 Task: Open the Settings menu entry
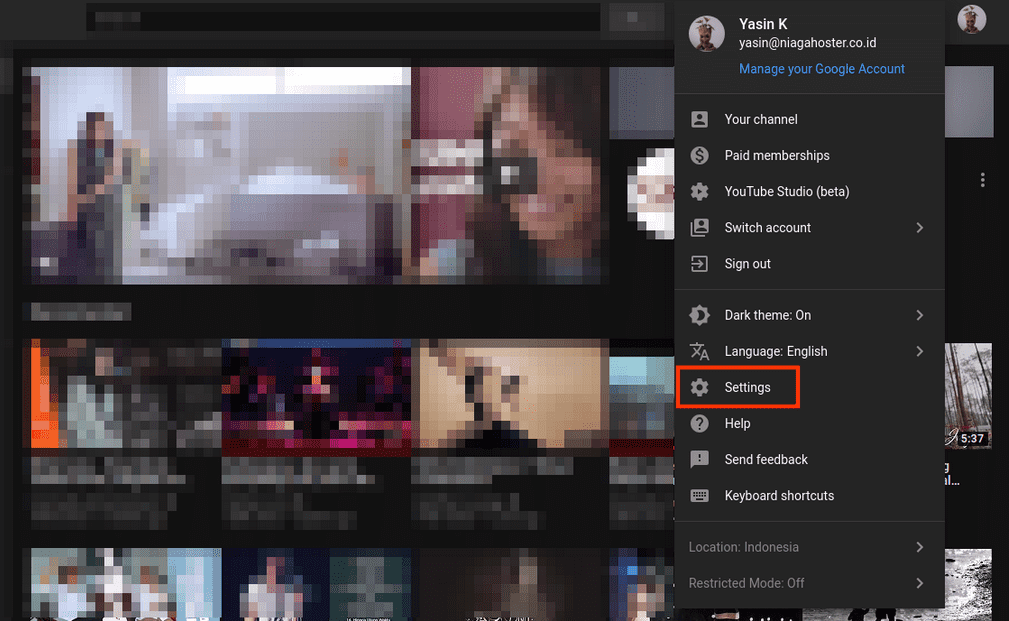click(x=748, y=387)
